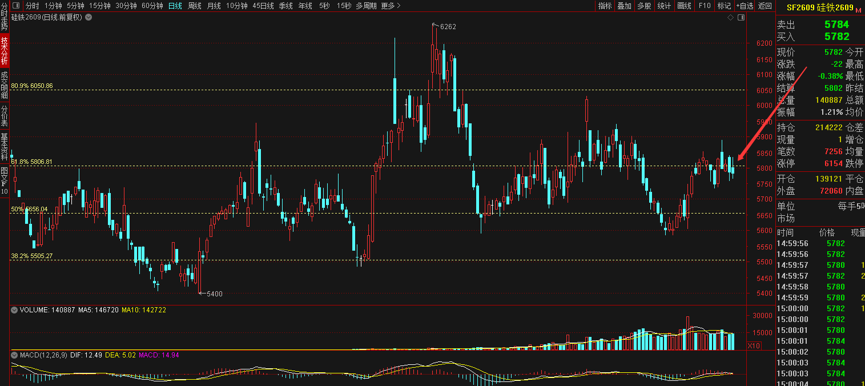
Task: Select the 38.2% 5505.27 Fibonacci line label
Action: [x=32, y=256]
